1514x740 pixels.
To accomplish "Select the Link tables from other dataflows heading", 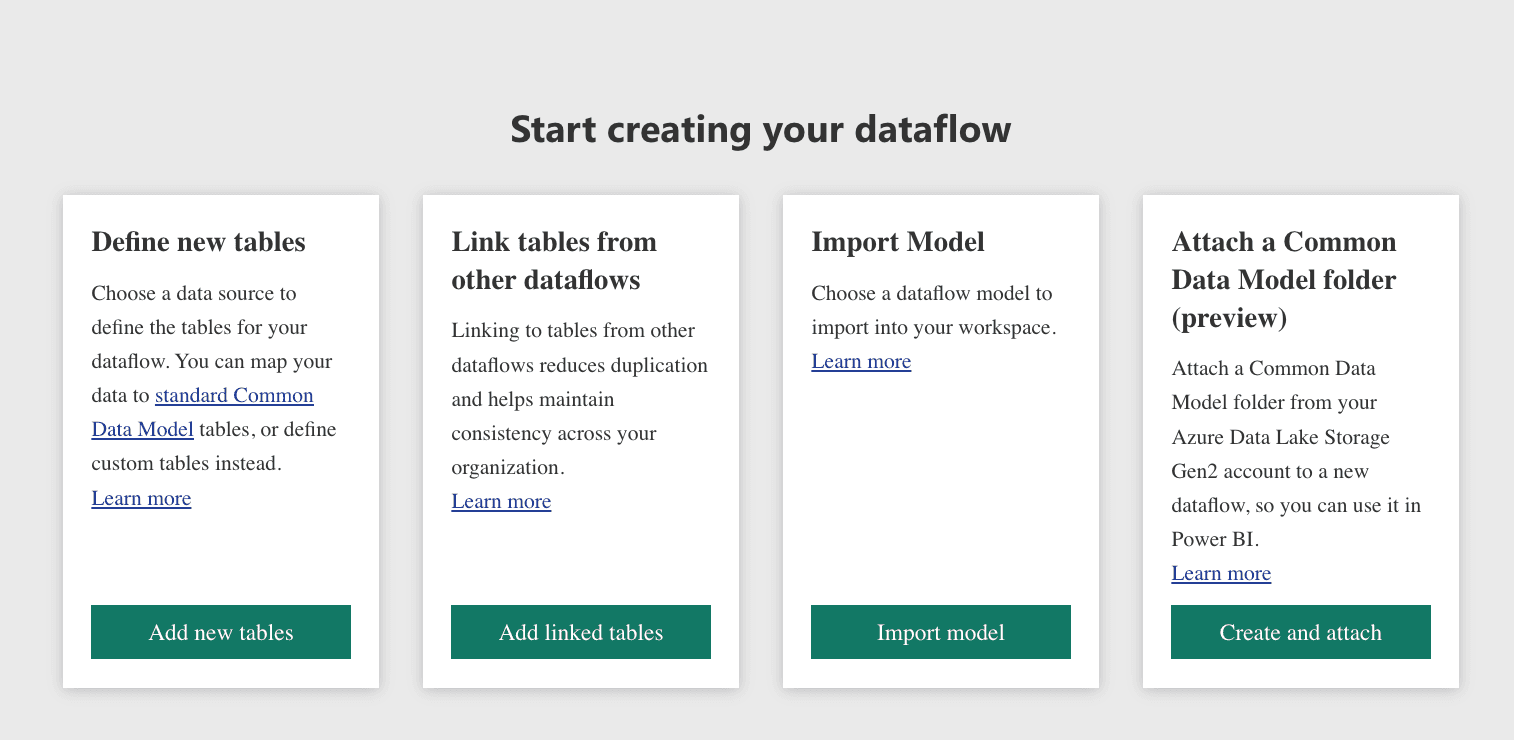I will click(554, 261).
